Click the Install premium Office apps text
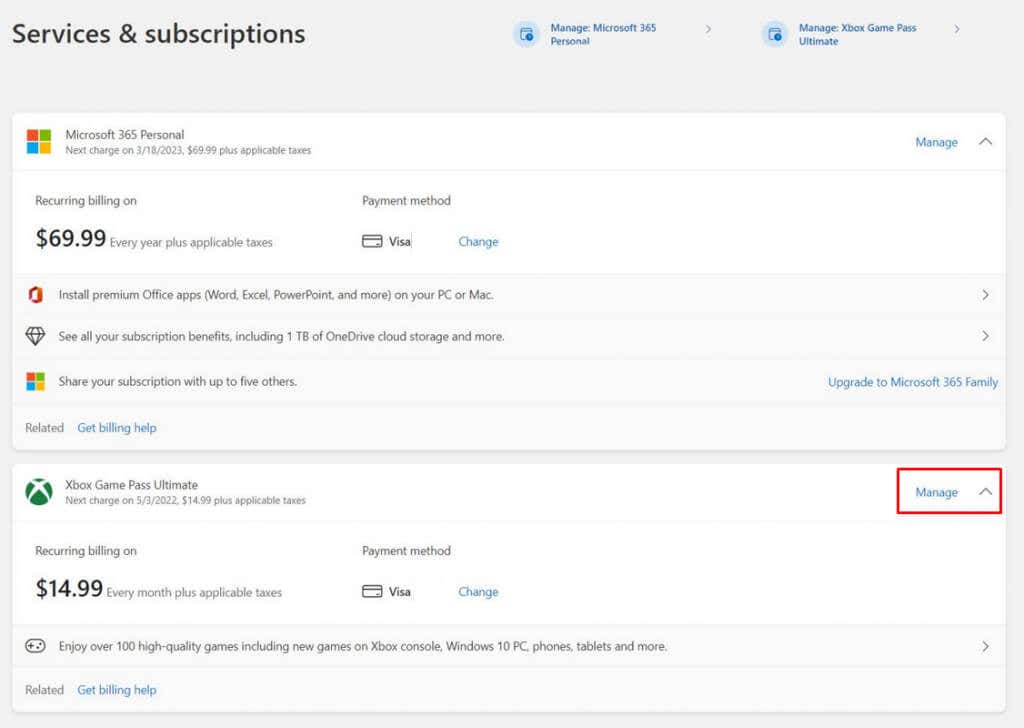 point(276,295)
